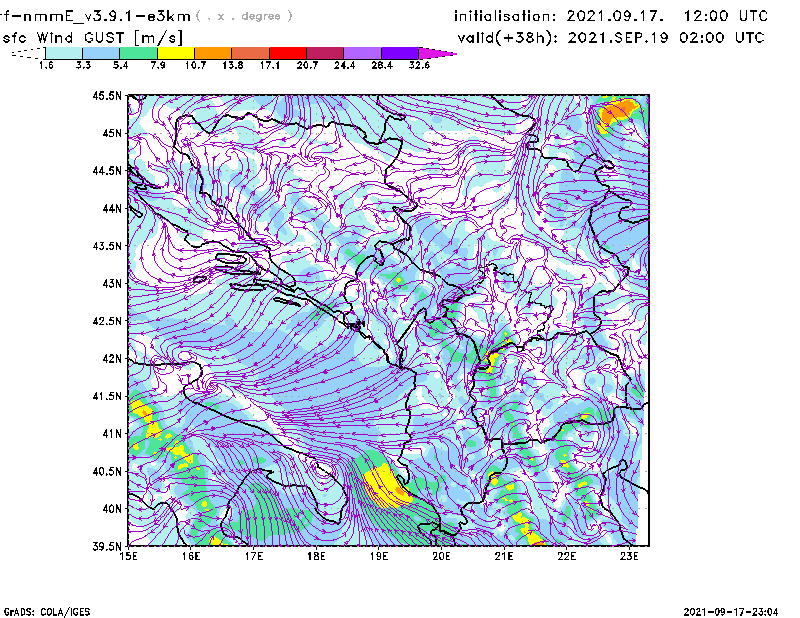Click the orange gust patch in map's top-right corner
Viewport: 800px width, 618px height.
tap(618, 113)
